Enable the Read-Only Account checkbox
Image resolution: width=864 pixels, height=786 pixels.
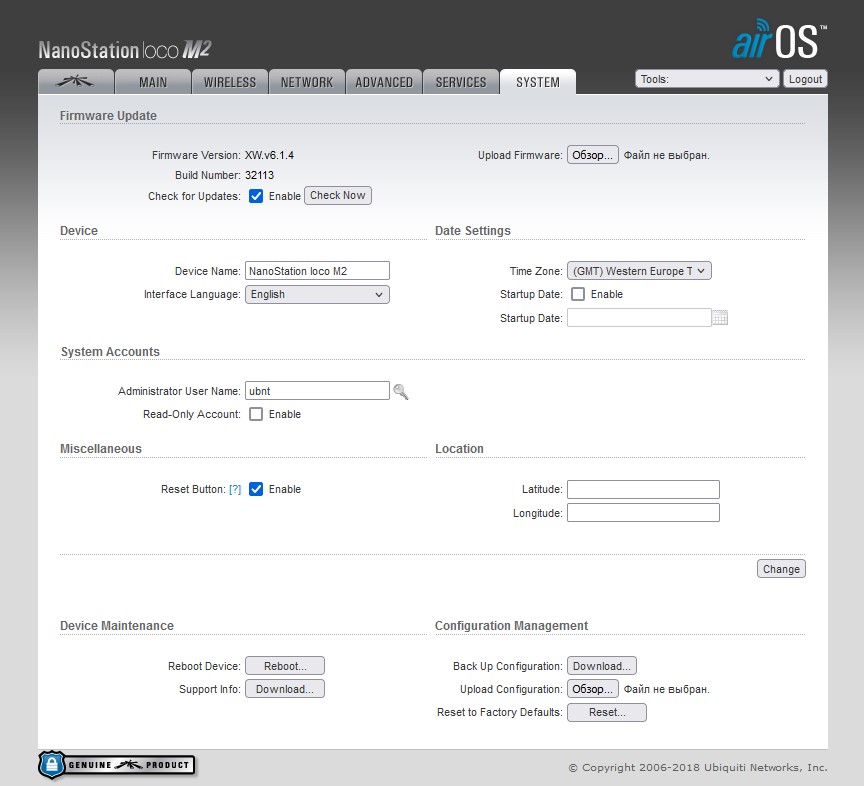[256, 414]
